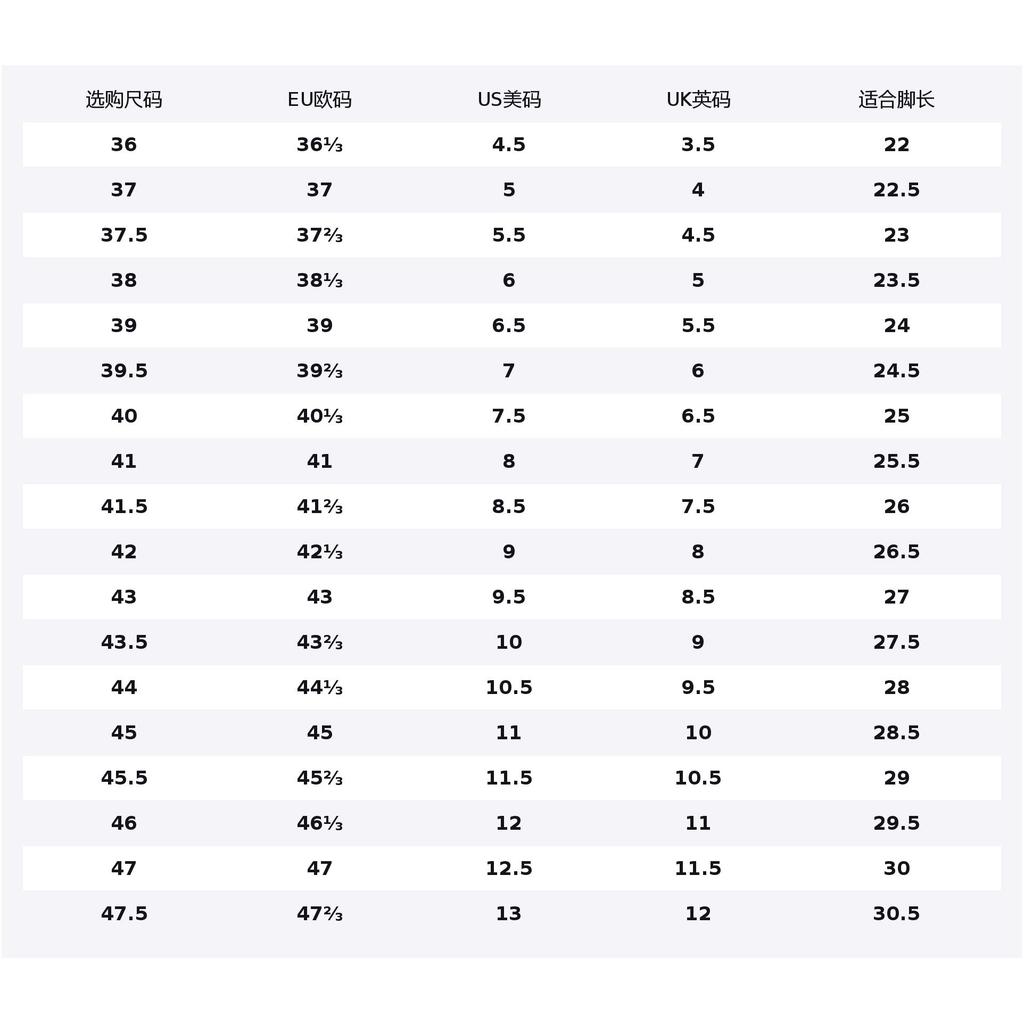Viewport: 1024px width, 1024px height.
Task: Click EU size 42⅓ cell
Action: (x=319, y=552)
